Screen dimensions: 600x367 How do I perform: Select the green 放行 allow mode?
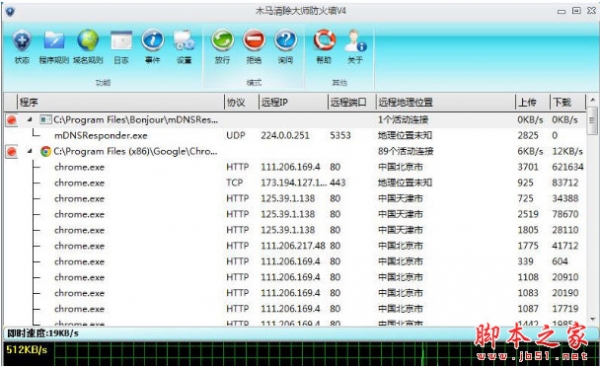222,40
